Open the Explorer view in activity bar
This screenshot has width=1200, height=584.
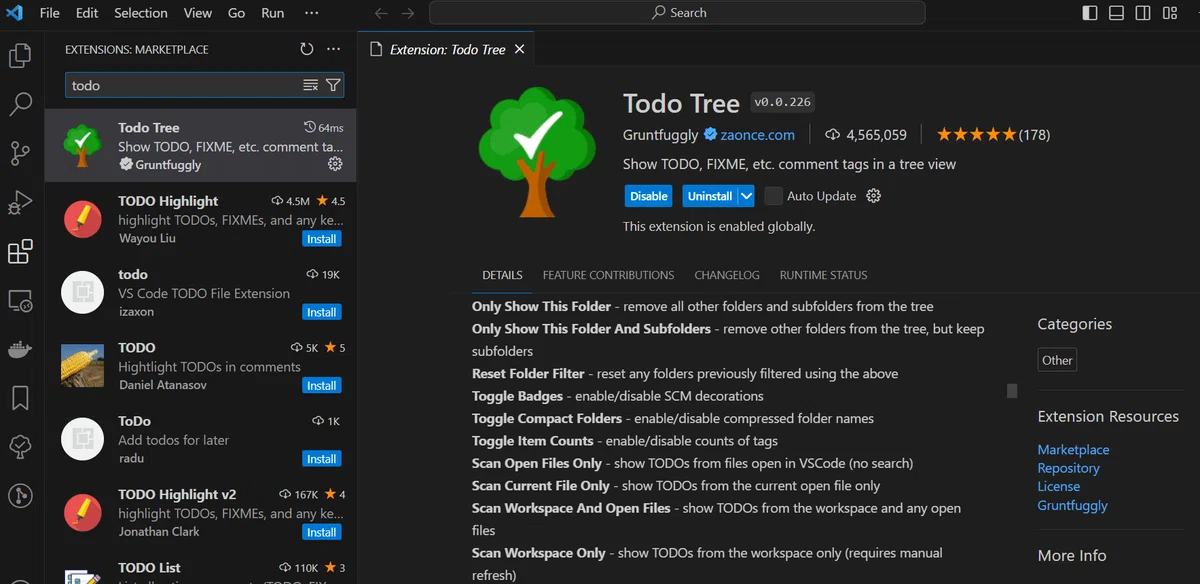point(20,56)
